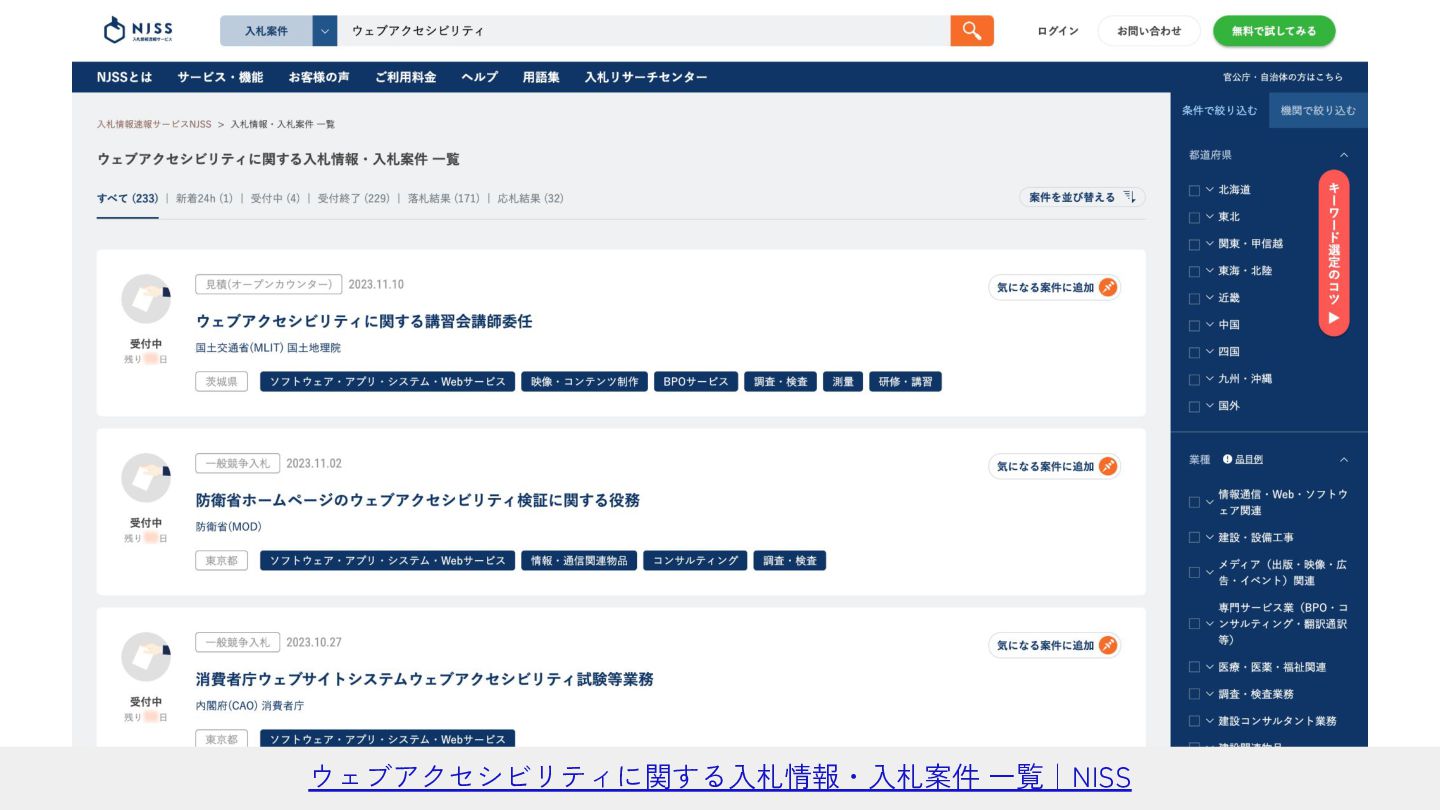Open the ヘルプ menu item

tap(479, 77)
